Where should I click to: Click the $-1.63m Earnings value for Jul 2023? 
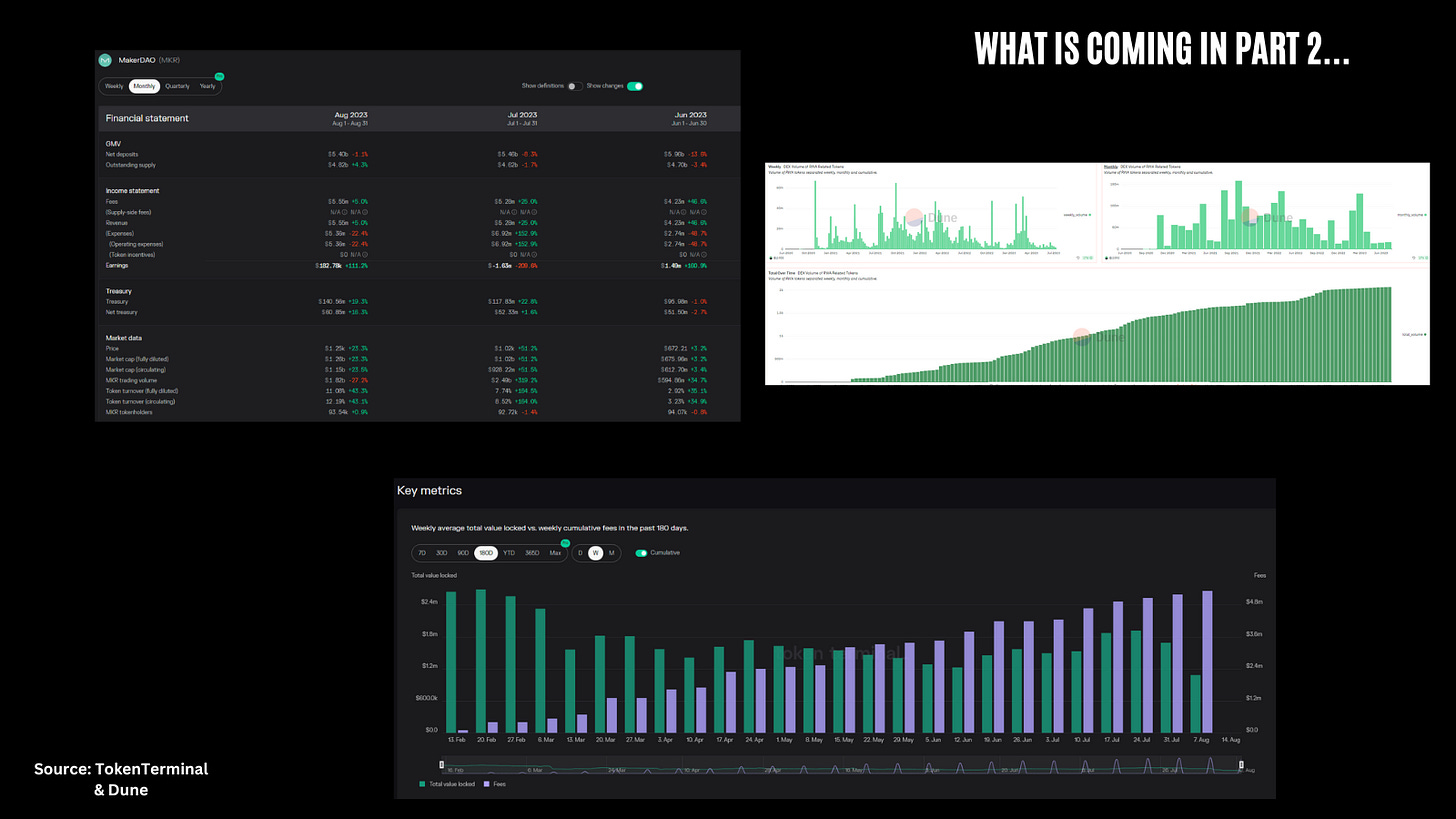pos(500,266)
